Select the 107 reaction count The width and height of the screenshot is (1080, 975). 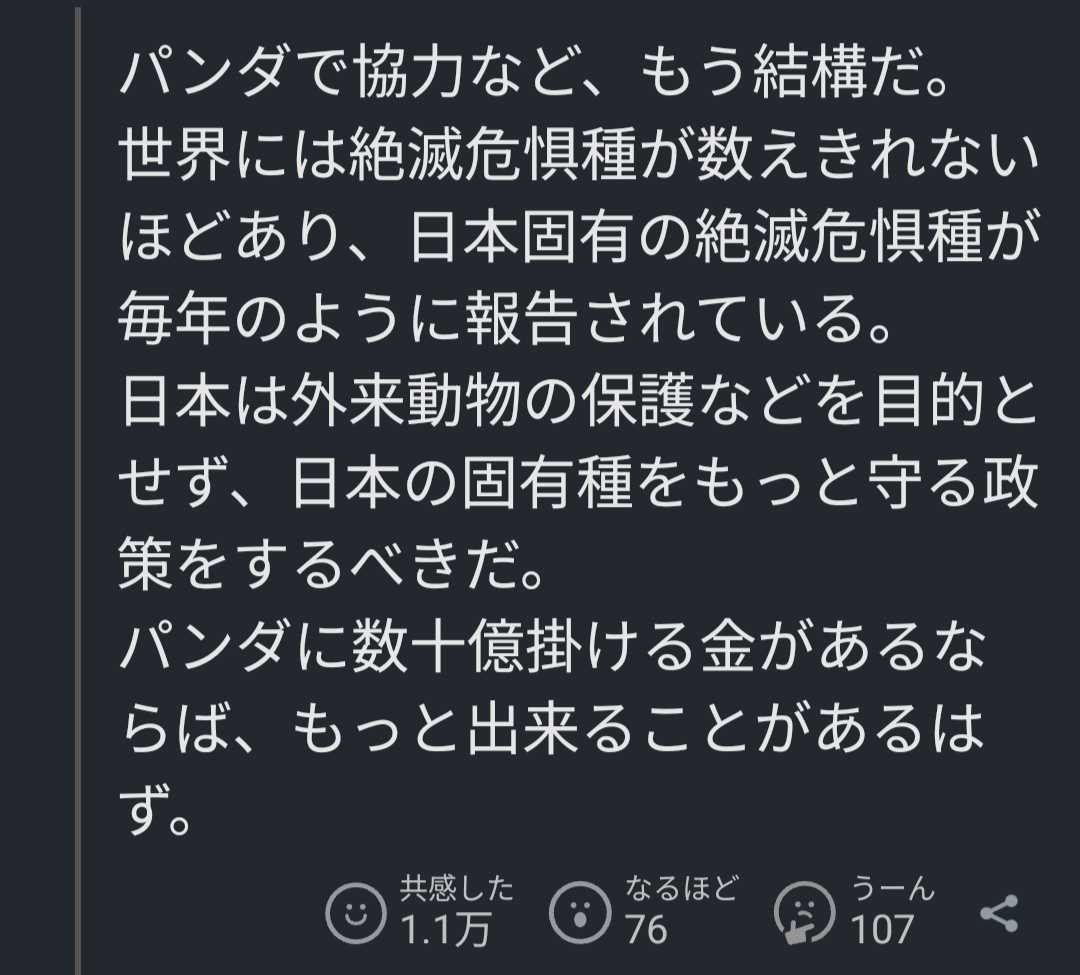882,931
